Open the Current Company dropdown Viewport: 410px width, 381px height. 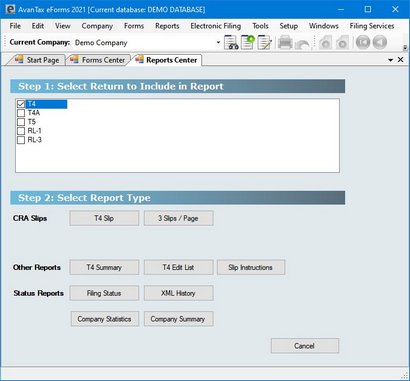(x=218, y=43)
